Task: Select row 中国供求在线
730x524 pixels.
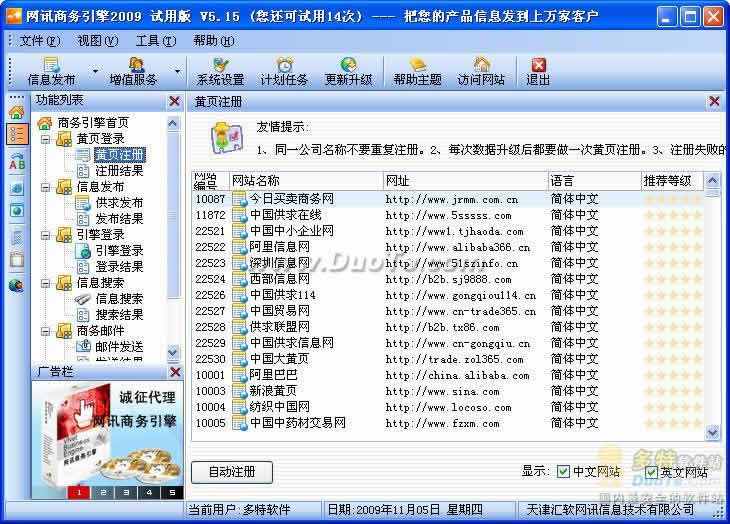Action: point(448,215)
